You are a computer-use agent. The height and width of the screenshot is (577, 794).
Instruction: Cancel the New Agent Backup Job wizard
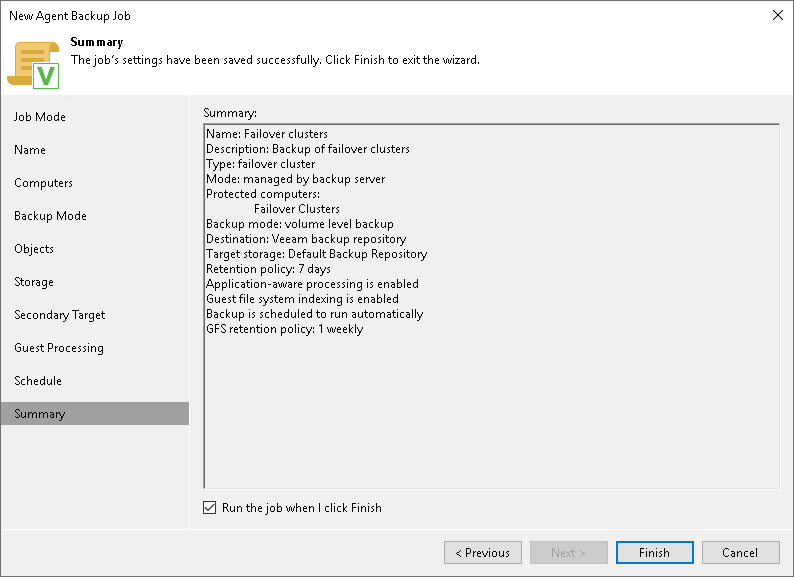[740, 552]
